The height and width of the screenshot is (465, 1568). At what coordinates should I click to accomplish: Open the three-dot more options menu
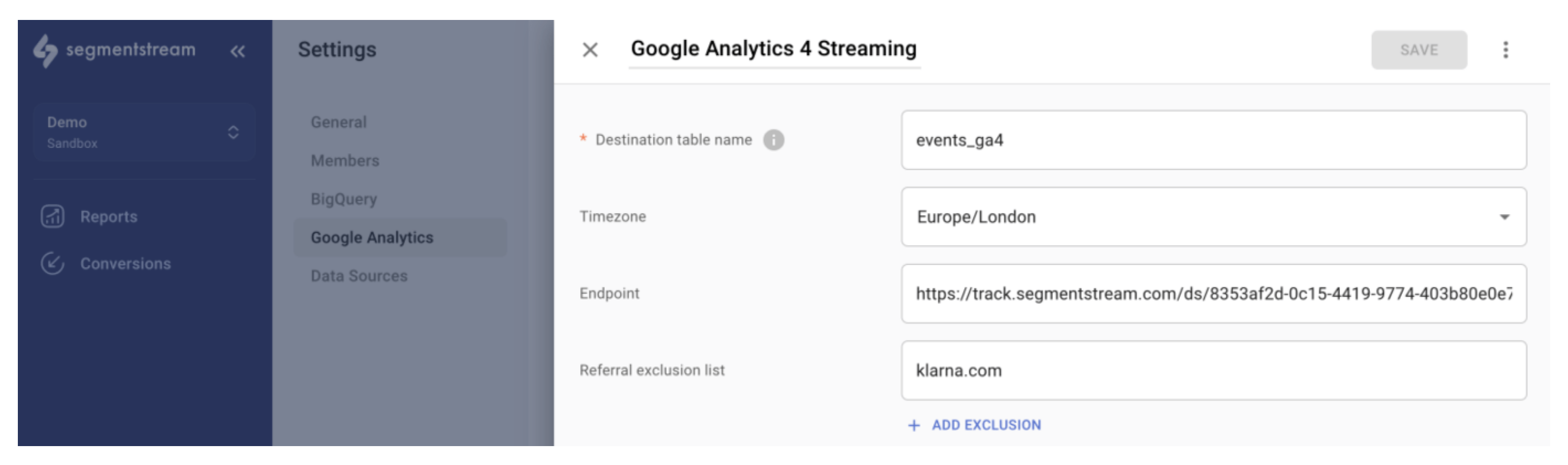pos(1506,50)
